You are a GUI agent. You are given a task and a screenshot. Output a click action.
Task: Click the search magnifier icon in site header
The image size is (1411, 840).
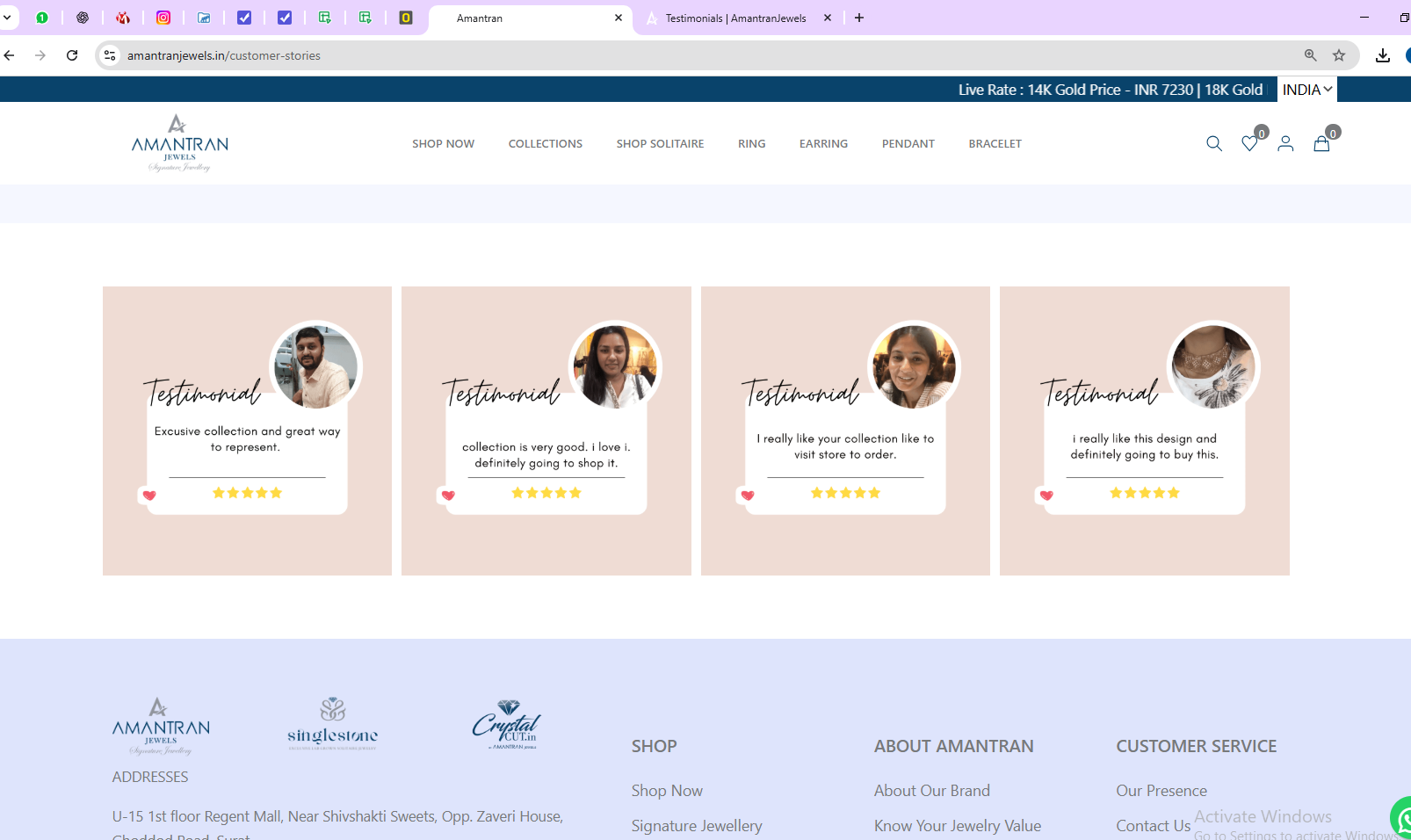(1214, 143)
